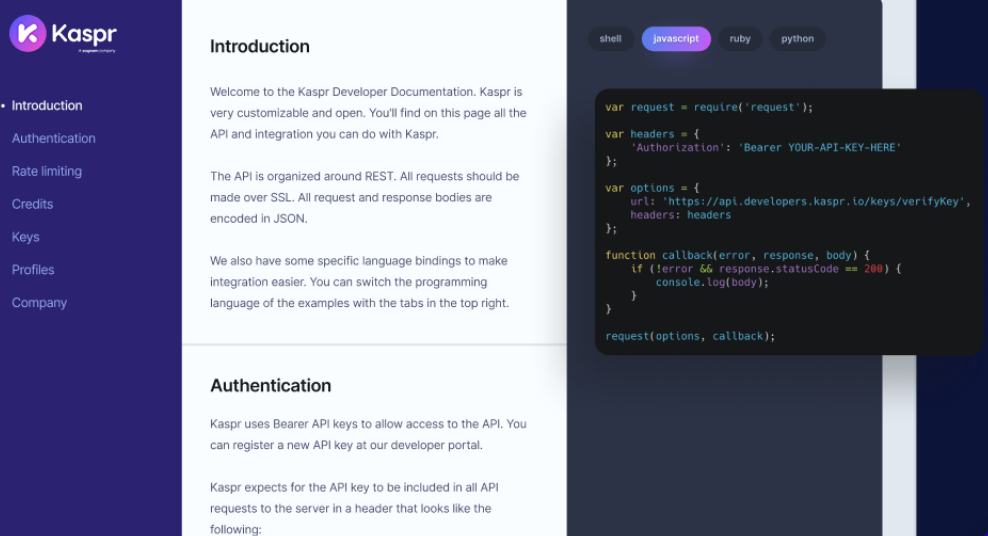Click the 'API is organized around REST' paragraph
Image resolution: width=988 pixels, height=536 pixels.
pyautogui.click(x=364, y=197)
